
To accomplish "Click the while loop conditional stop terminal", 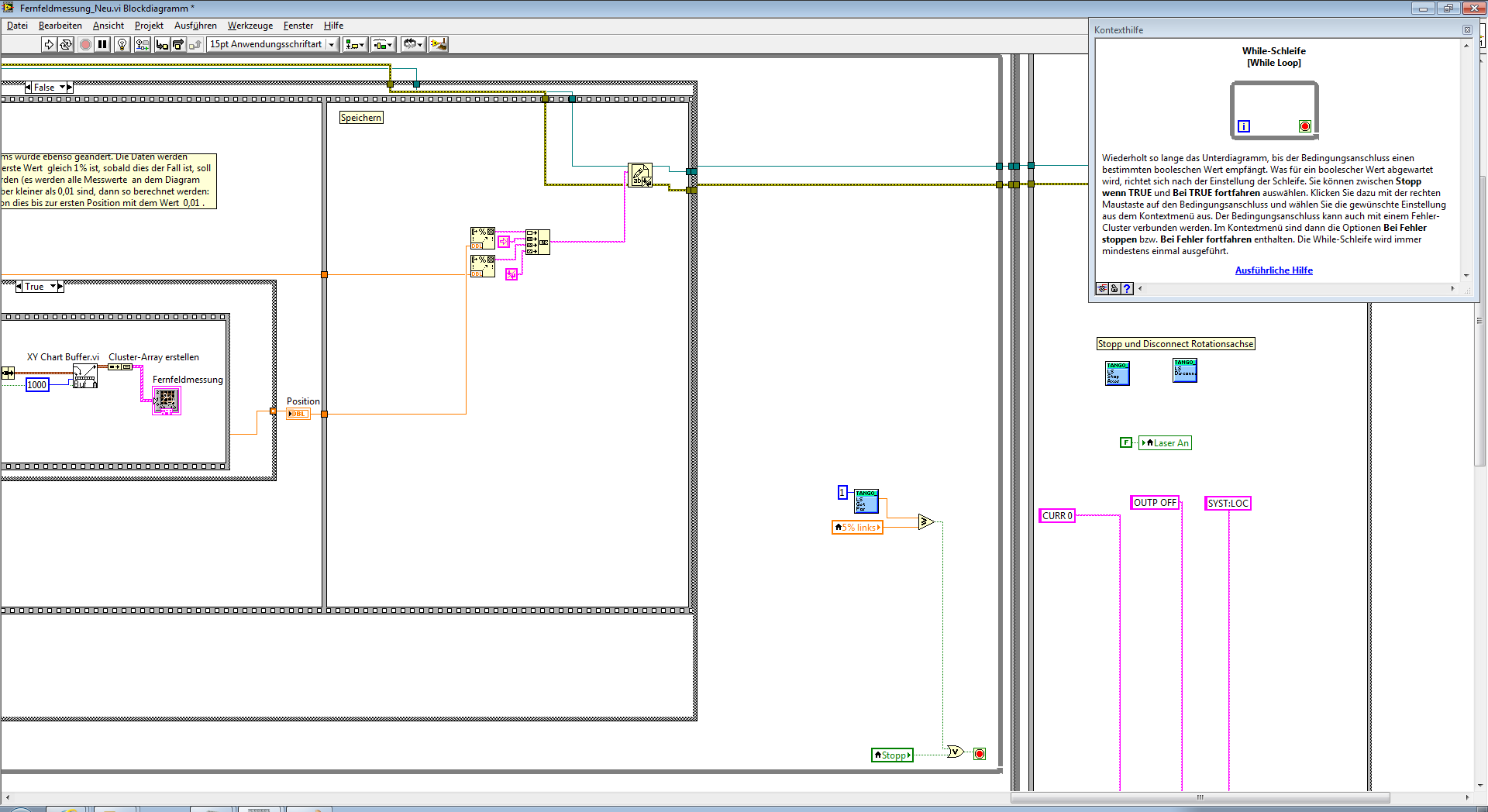I will point(980,754).
